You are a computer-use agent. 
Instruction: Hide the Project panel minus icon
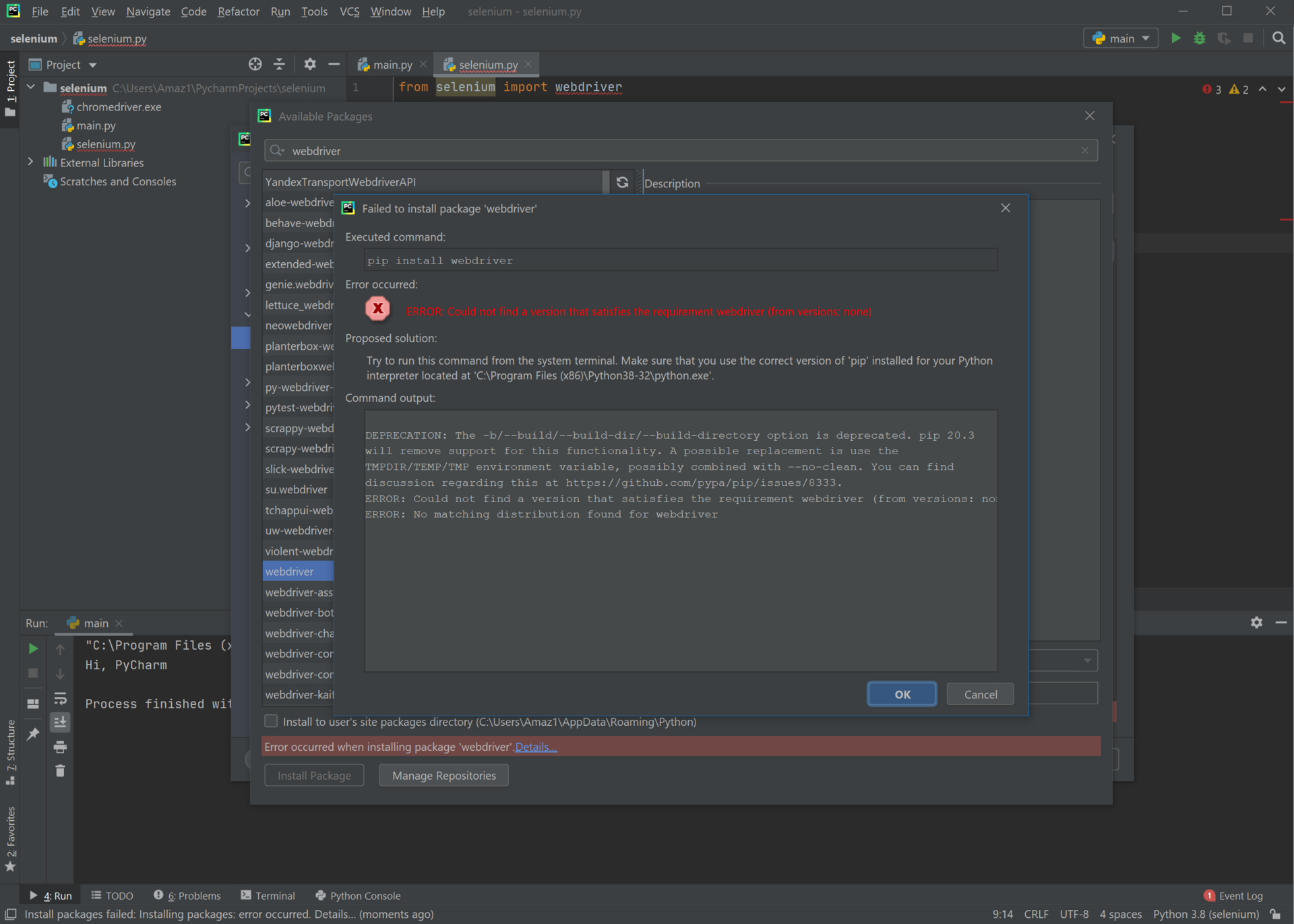click(x=334, y=64)
